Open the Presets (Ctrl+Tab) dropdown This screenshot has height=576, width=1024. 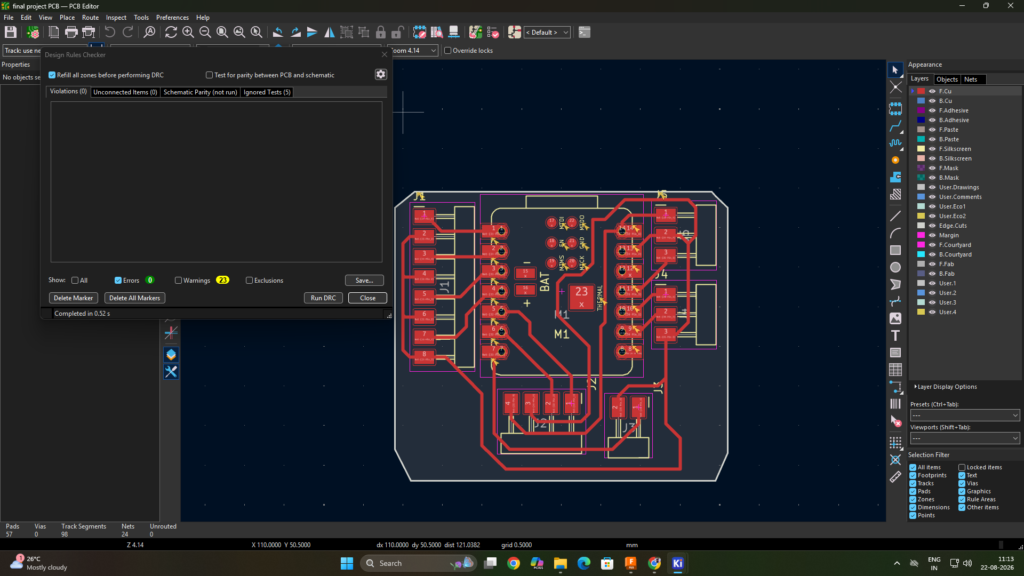(965, 415)
